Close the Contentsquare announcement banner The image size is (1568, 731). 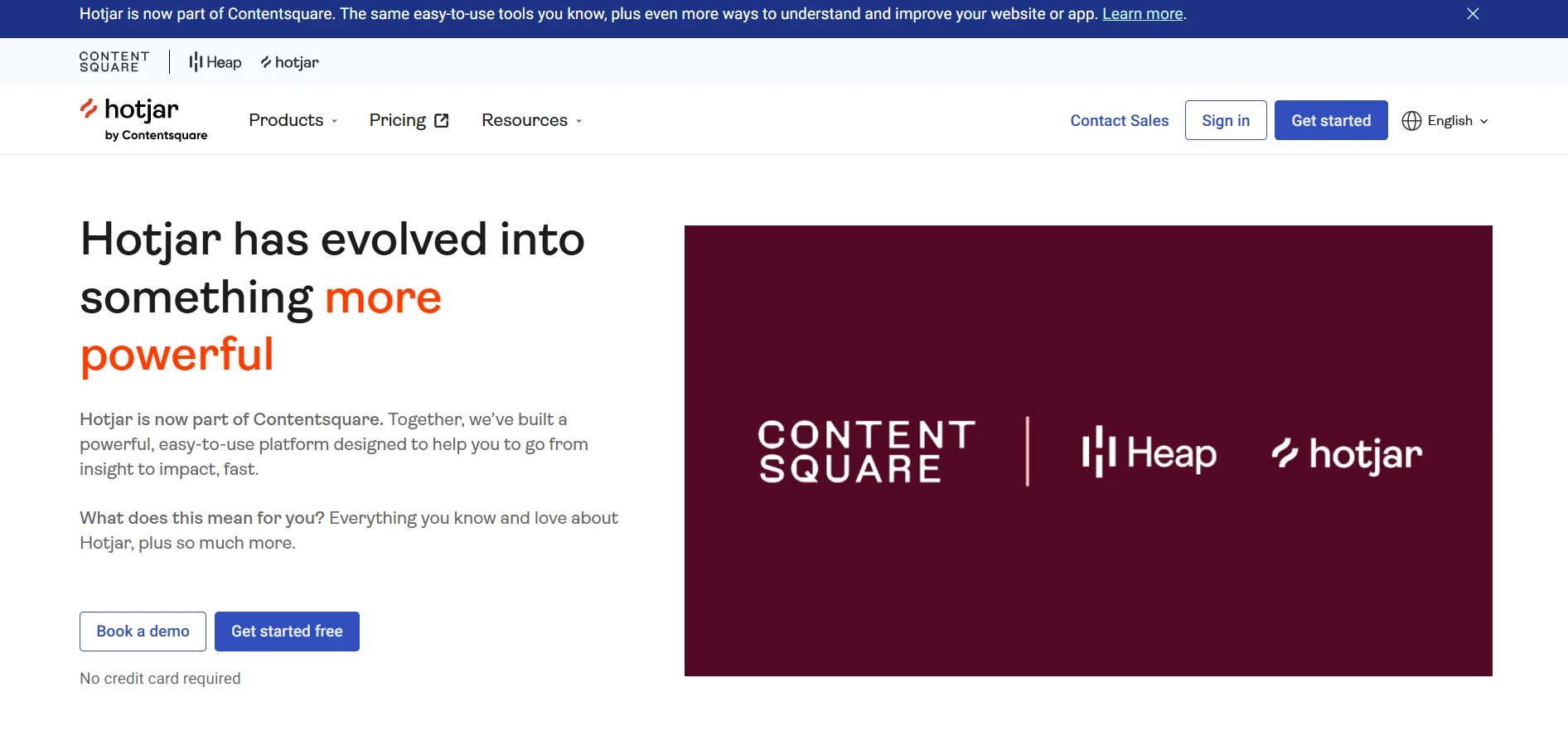point(1473,14)
